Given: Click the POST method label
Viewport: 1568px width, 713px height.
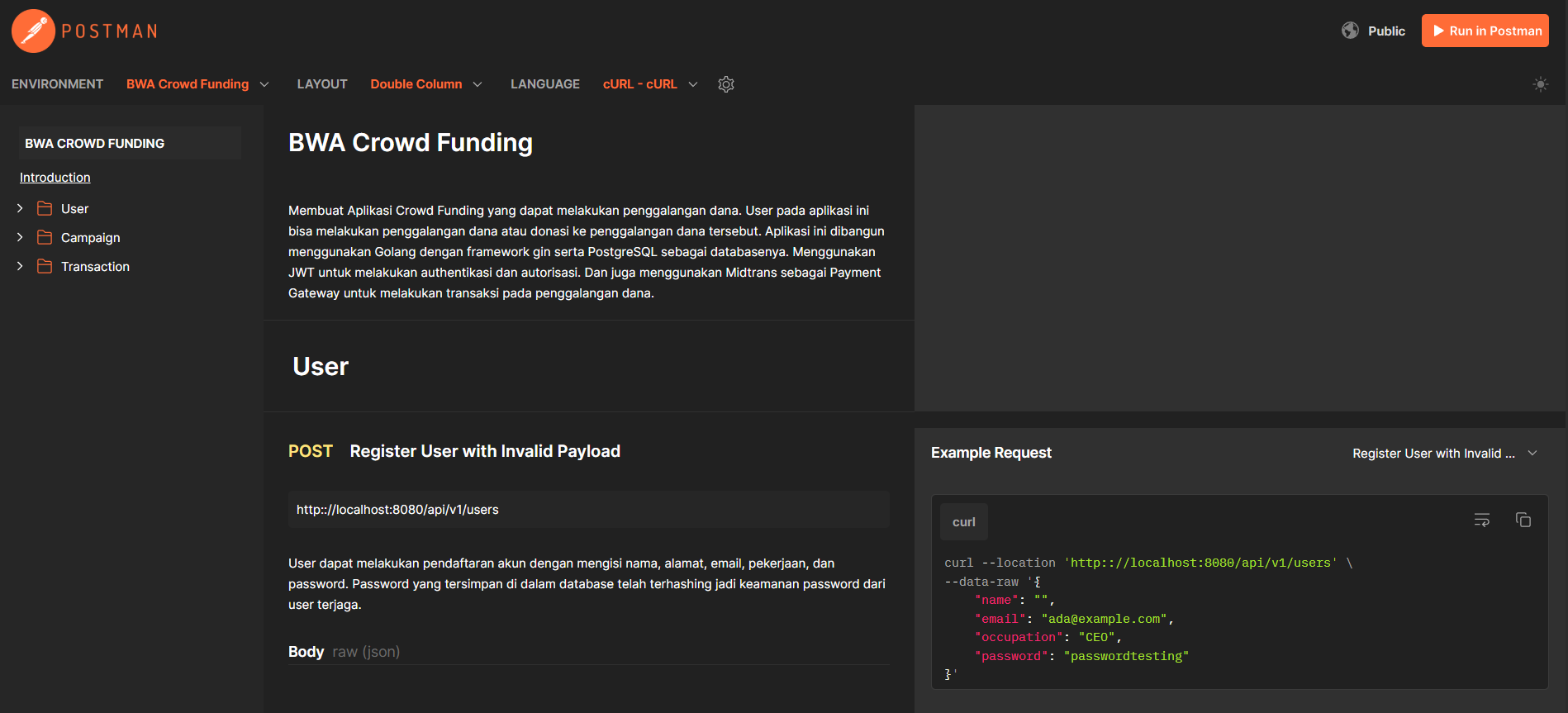Looking at the screenshot, I should tap(311, 451).
